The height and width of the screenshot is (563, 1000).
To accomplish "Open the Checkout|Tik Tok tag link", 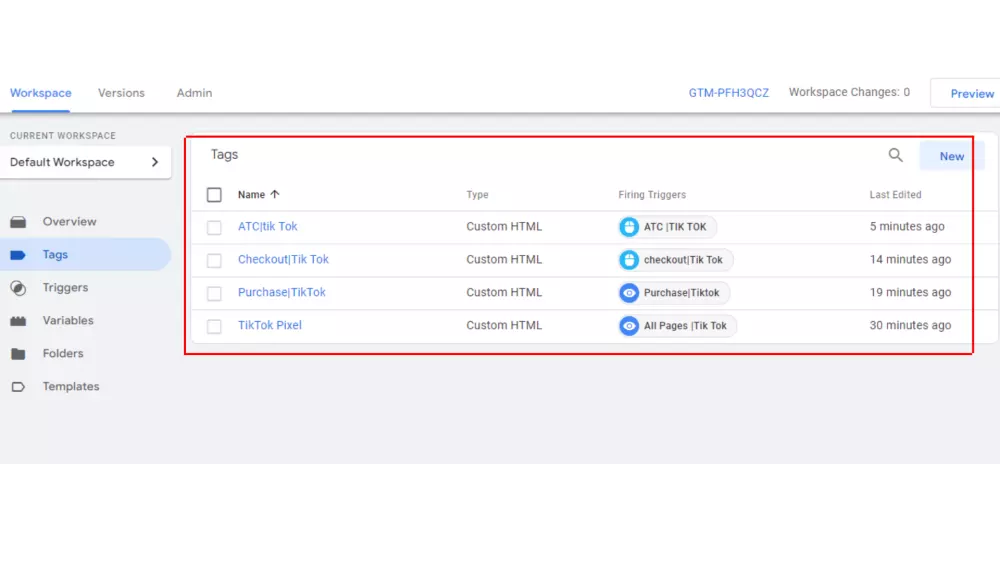I will [x=283, y=260].
